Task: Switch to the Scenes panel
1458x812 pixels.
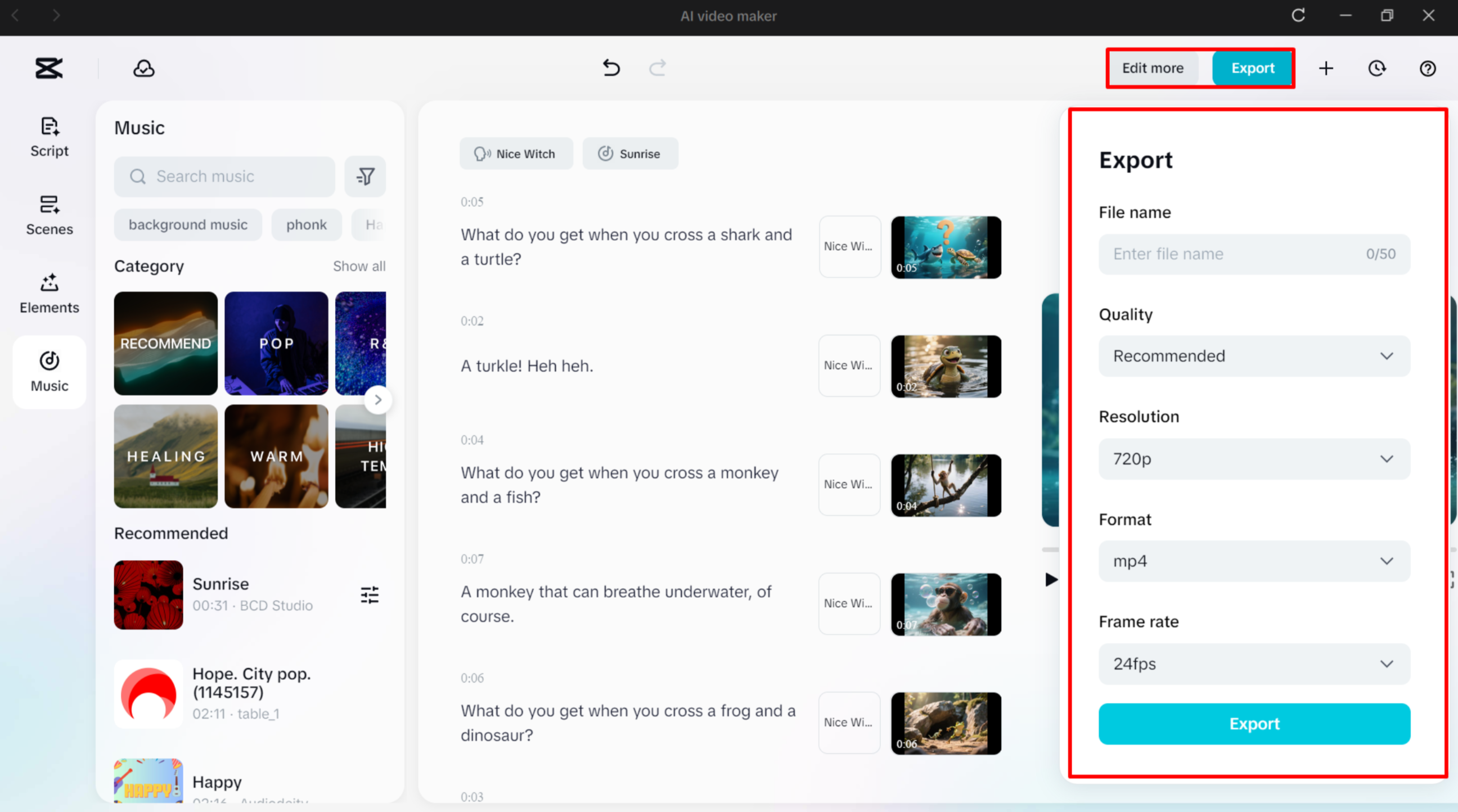Action: coord(49,215)
